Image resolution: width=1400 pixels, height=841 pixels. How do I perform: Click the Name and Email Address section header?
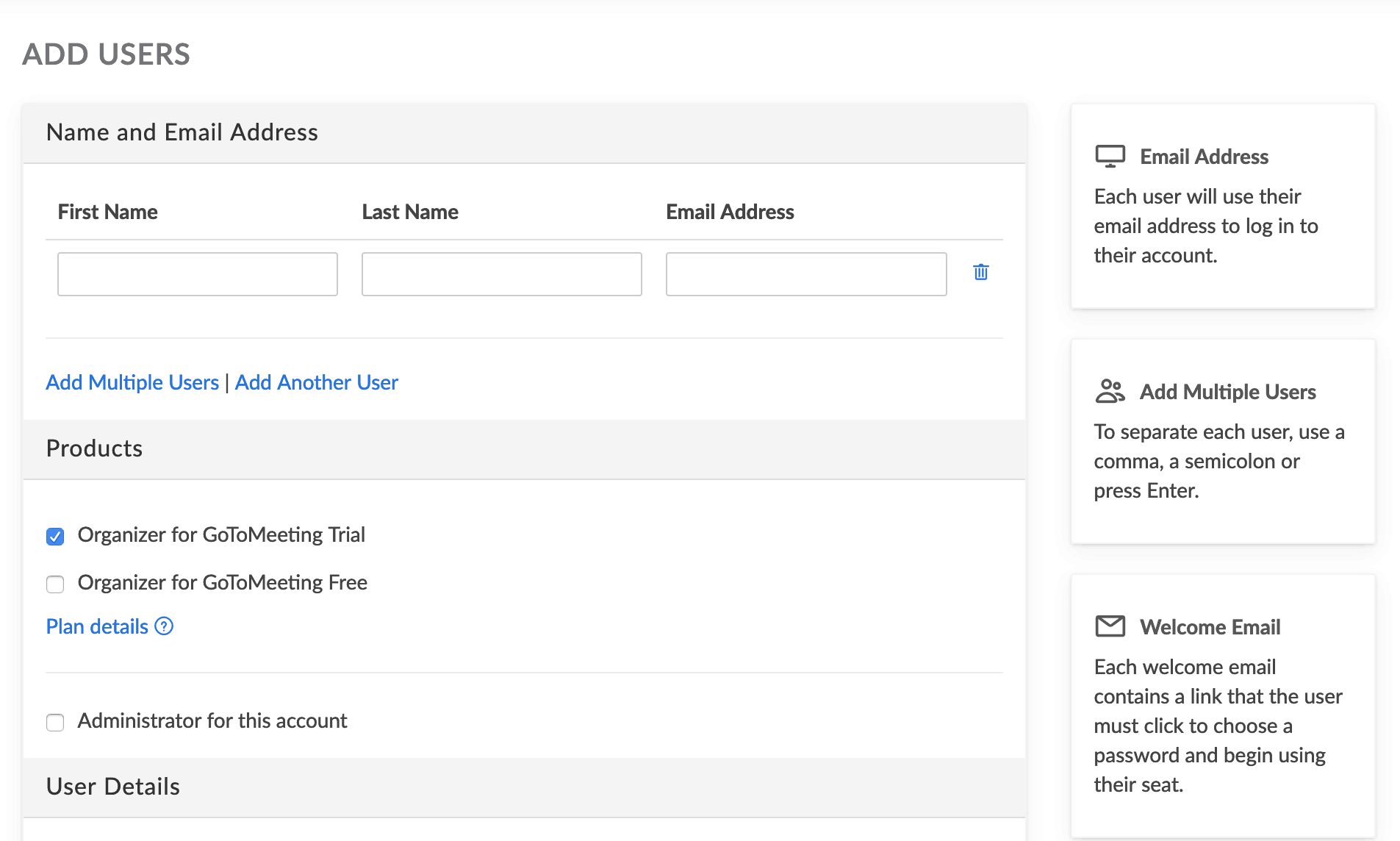coord(182,132)
